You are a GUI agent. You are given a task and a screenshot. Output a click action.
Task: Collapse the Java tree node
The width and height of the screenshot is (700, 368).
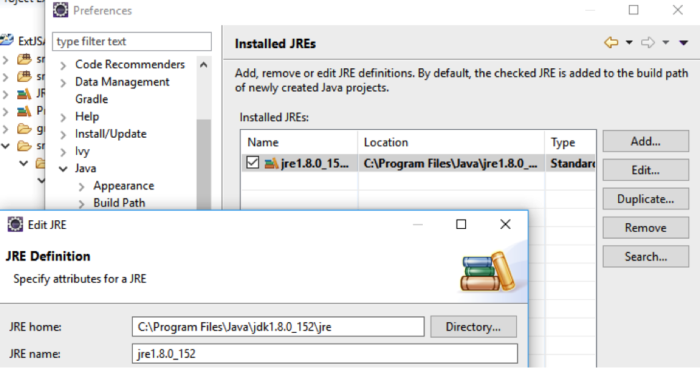63,169
